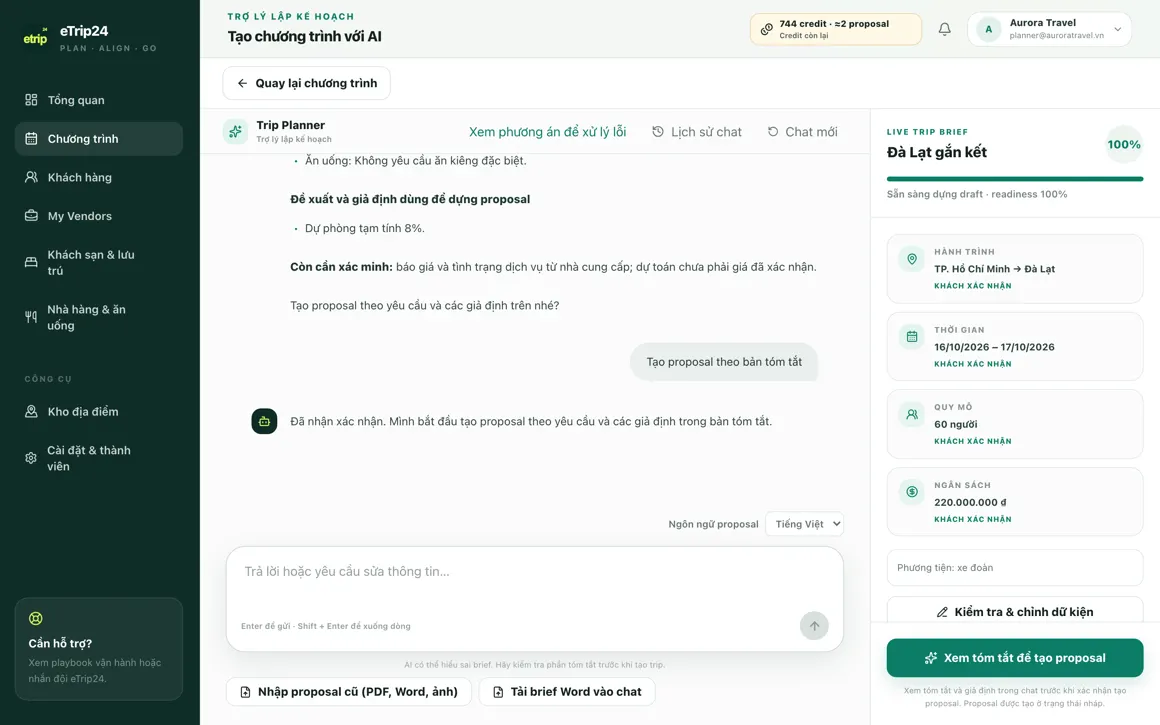The height and width of the screenshot is (725, 1160).
Task: Click the 'Tạo proposal theo bản tóm tắt' message
Action: pos(724,362)
